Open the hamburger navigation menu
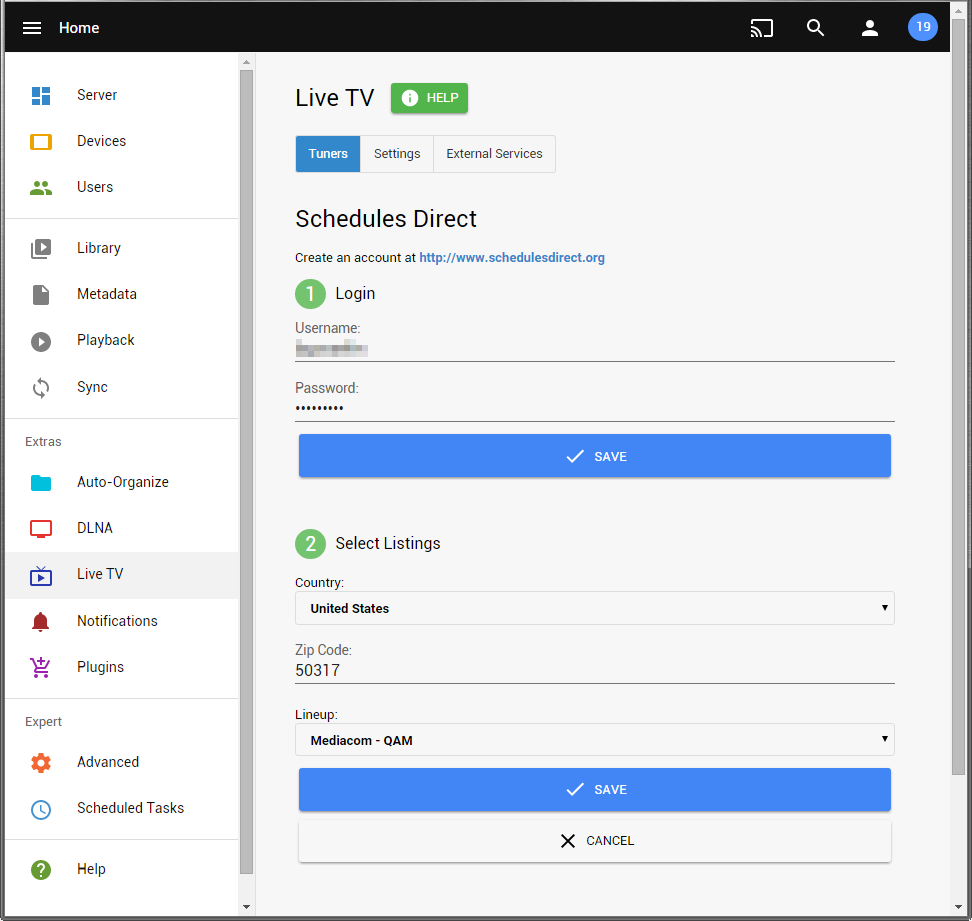The height and width of the screenshot is (921, 972). (x=32, y=28)
